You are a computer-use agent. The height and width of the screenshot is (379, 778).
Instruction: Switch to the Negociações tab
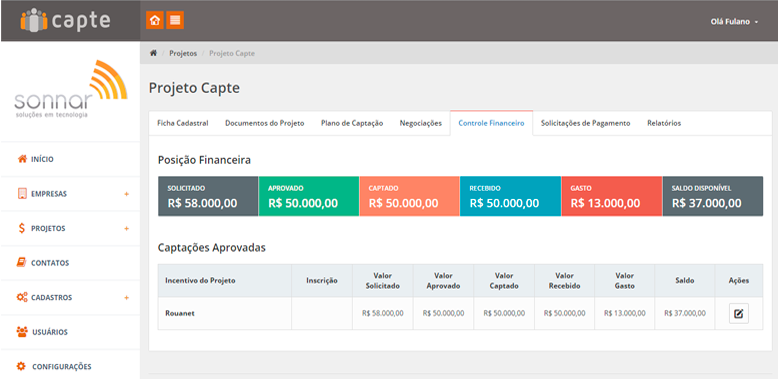tap(421, 123)
